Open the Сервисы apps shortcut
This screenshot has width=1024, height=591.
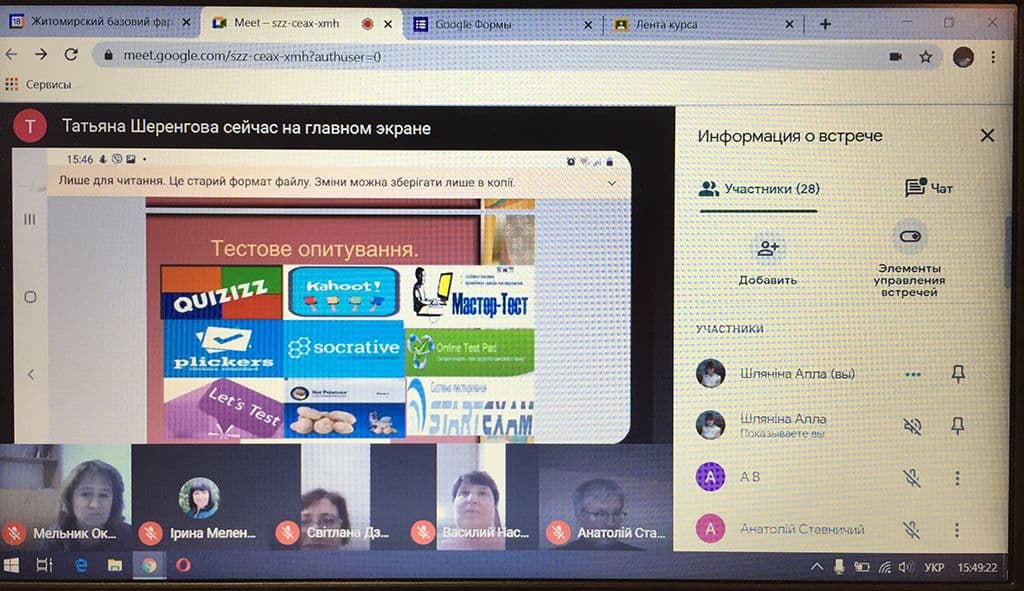[x=38, y=84]
